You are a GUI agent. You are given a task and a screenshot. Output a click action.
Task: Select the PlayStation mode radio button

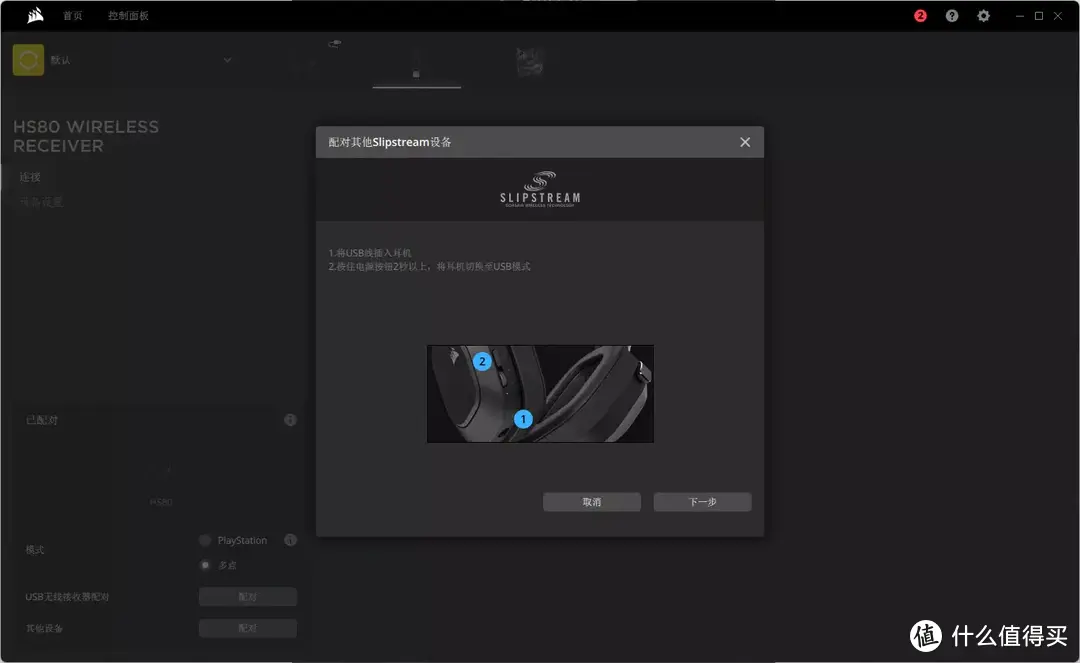point(205,540)
